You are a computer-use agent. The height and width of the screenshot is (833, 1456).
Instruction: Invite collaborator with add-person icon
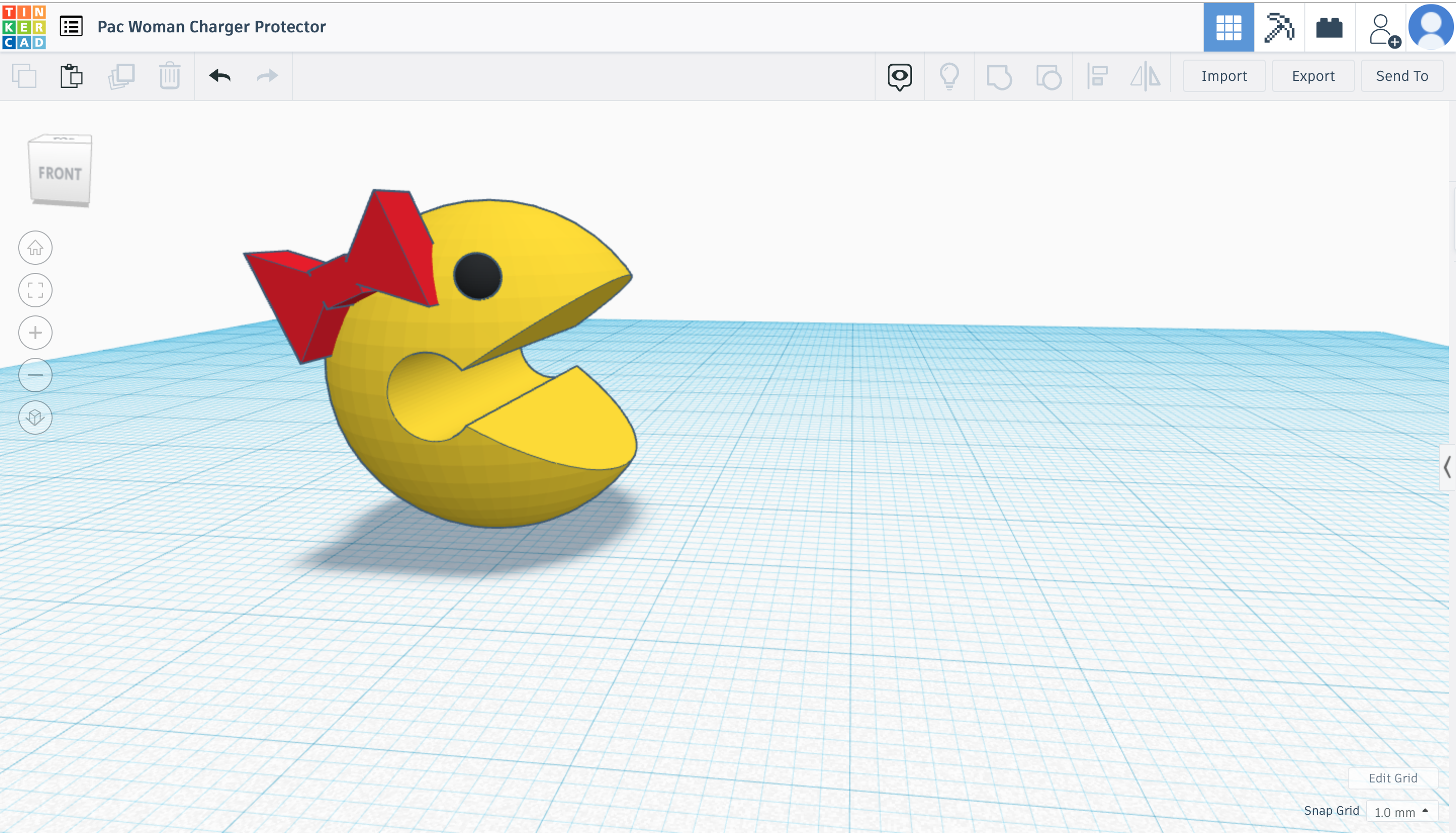(x=1383, y=30)
